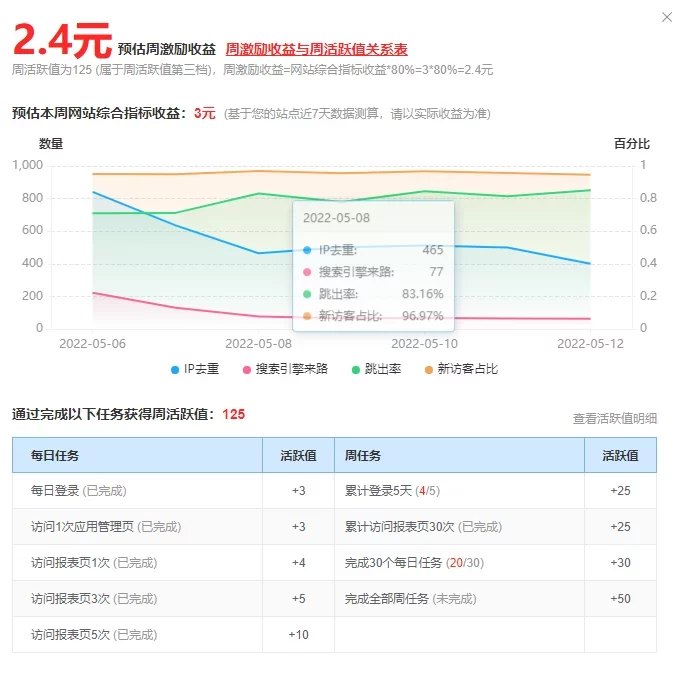Click the 跳出率 legend label
Screen dimensions: 673x673
(x=382, y=369)
